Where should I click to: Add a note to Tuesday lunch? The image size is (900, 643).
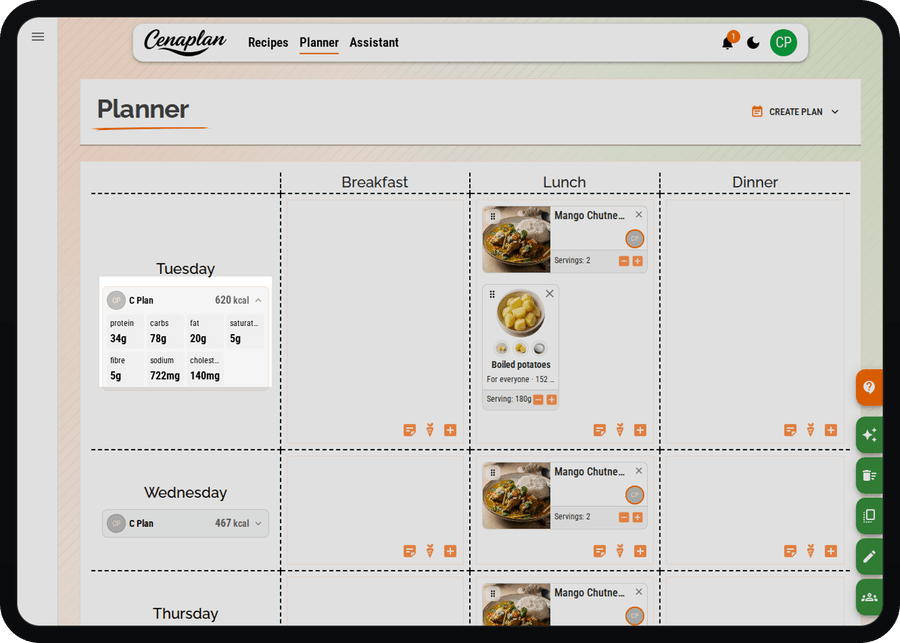tap(599, 430)
